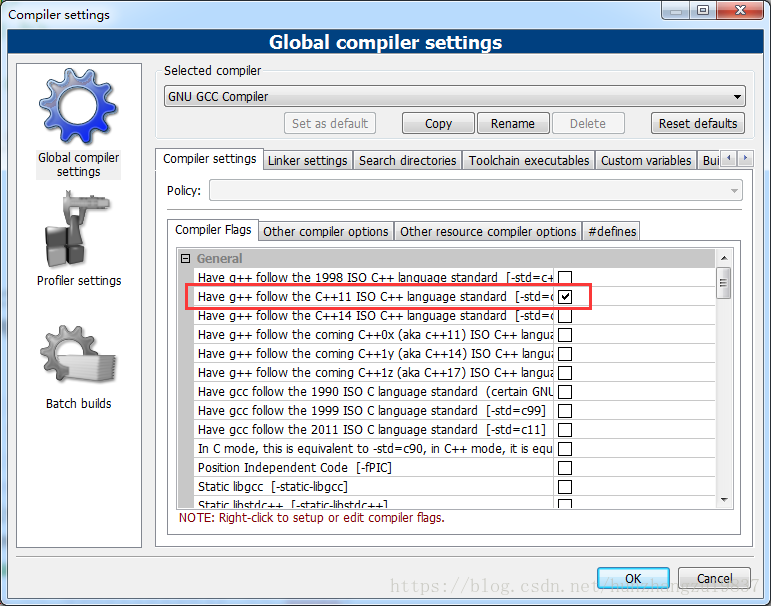The height and width of the screenshot is (606, 771).
Task: Check the Static libgcc checkbox
Action: pyautogui.click(x=565, y=486)
